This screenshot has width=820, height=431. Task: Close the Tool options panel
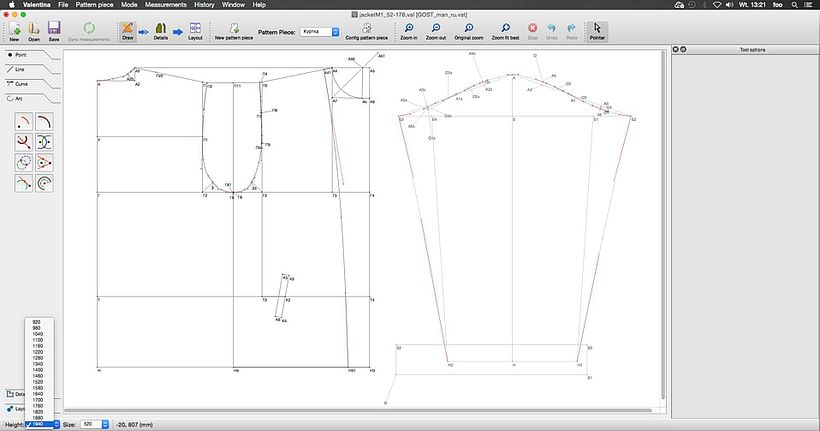tap(675, 49)
